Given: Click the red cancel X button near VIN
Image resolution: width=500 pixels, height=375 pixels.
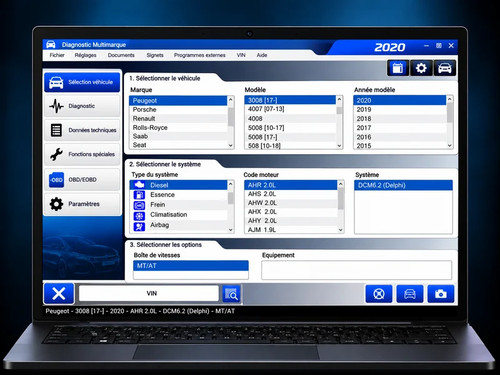Looking at the screenshot, I should pyautogui.click(x=59, y=294).
